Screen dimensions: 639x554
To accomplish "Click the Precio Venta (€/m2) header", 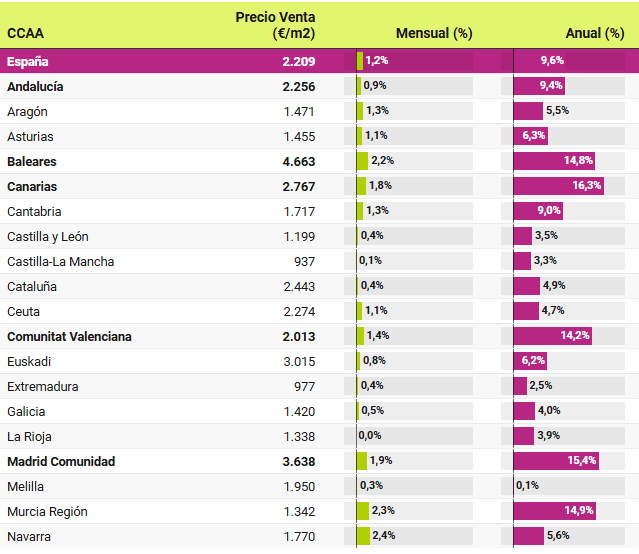I will coord(275,25).
